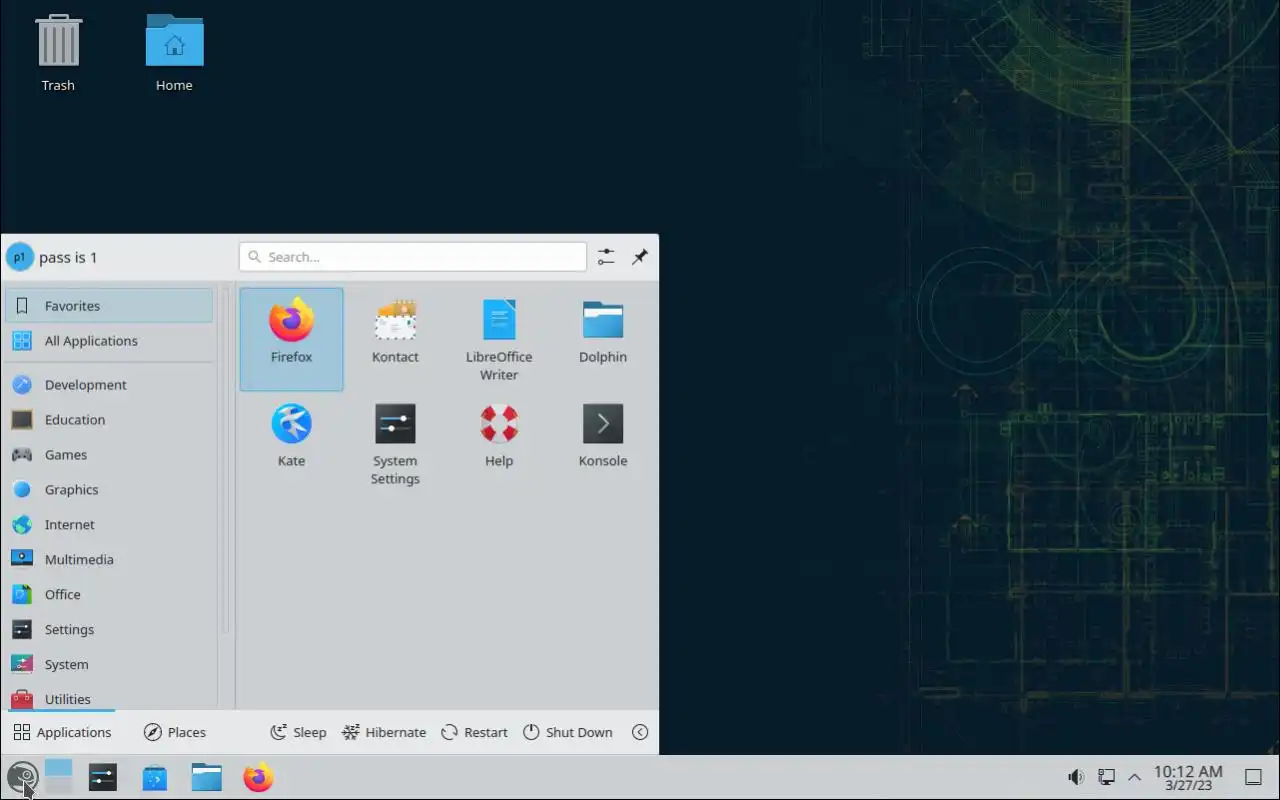Open Discover software center in the taskbar

click(x=155, y=777)
